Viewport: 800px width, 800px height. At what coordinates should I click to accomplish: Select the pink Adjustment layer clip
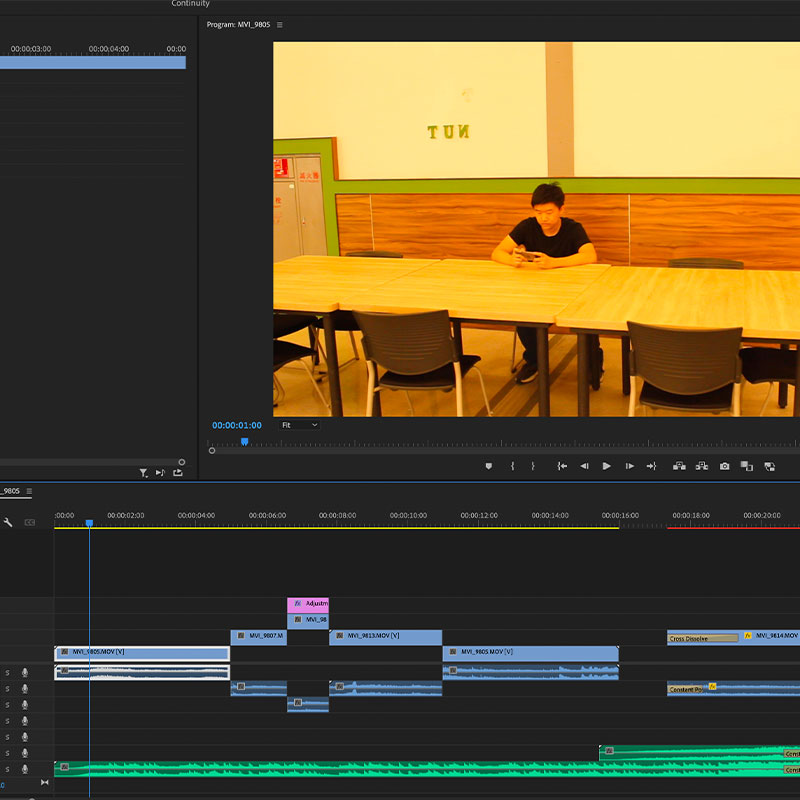tap(308, 604)
